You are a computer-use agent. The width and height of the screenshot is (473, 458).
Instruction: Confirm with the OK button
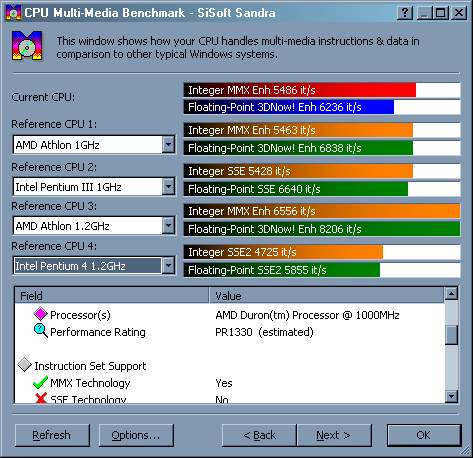[x=424, y=435]
